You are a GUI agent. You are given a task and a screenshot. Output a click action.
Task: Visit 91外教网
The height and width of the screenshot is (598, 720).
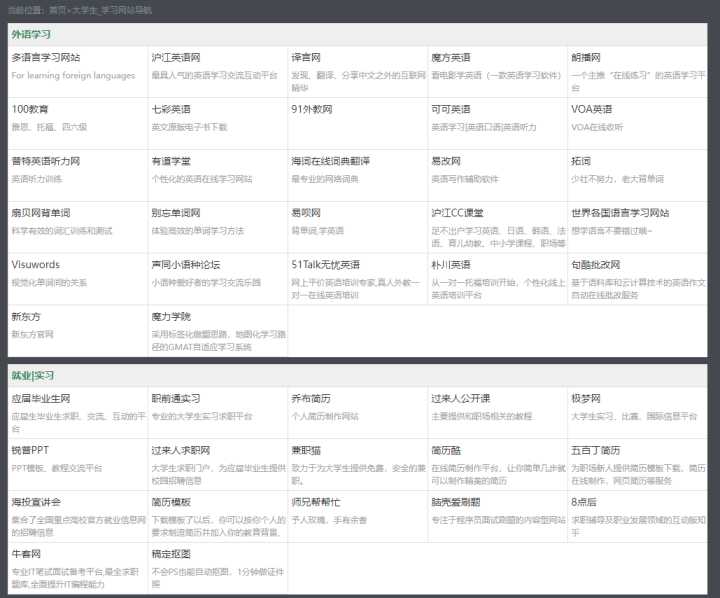pos(312,109)
